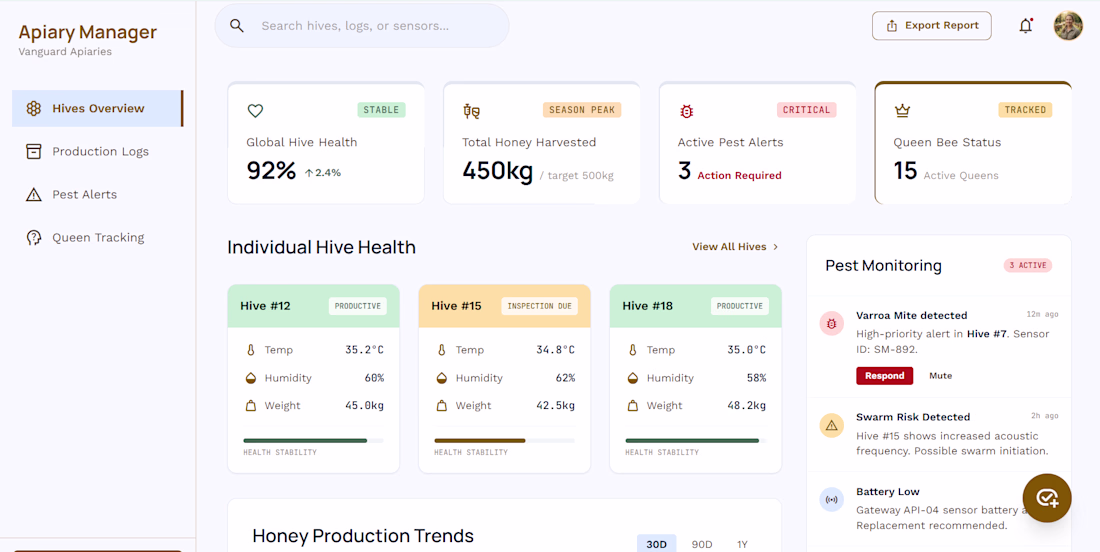Click the weight icon in Hive #15
This screenshot has height=552, width=1100.
point(441,405)
